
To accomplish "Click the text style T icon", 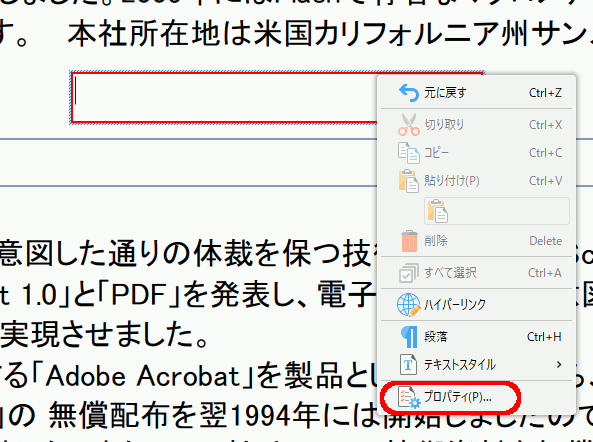I will [408, 364].
